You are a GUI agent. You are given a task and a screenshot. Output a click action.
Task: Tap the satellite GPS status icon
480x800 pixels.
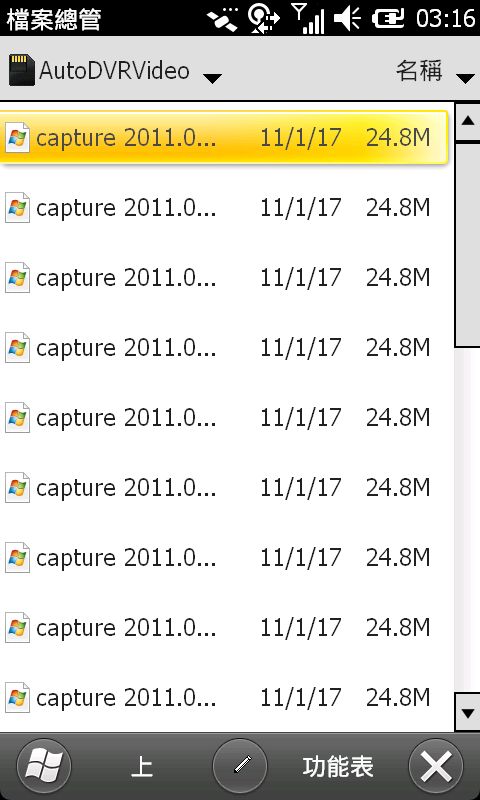coord(223,19)
